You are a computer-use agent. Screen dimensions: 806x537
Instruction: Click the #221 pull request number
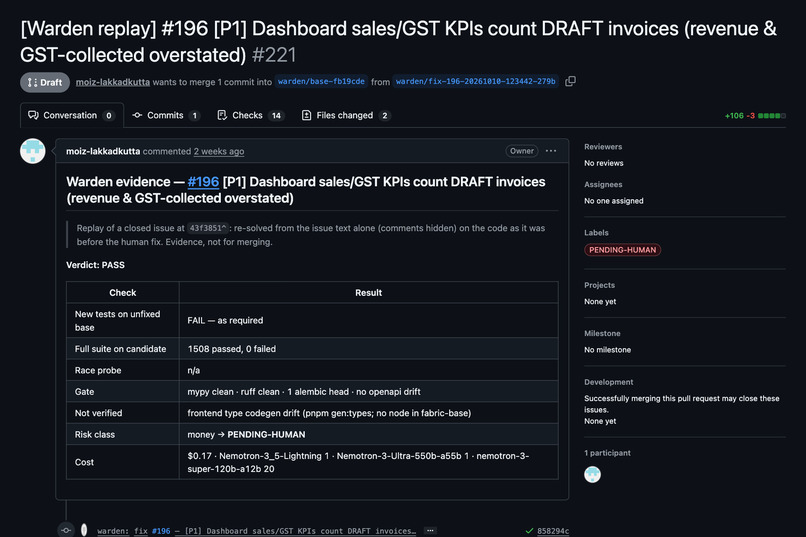point(274,55)
